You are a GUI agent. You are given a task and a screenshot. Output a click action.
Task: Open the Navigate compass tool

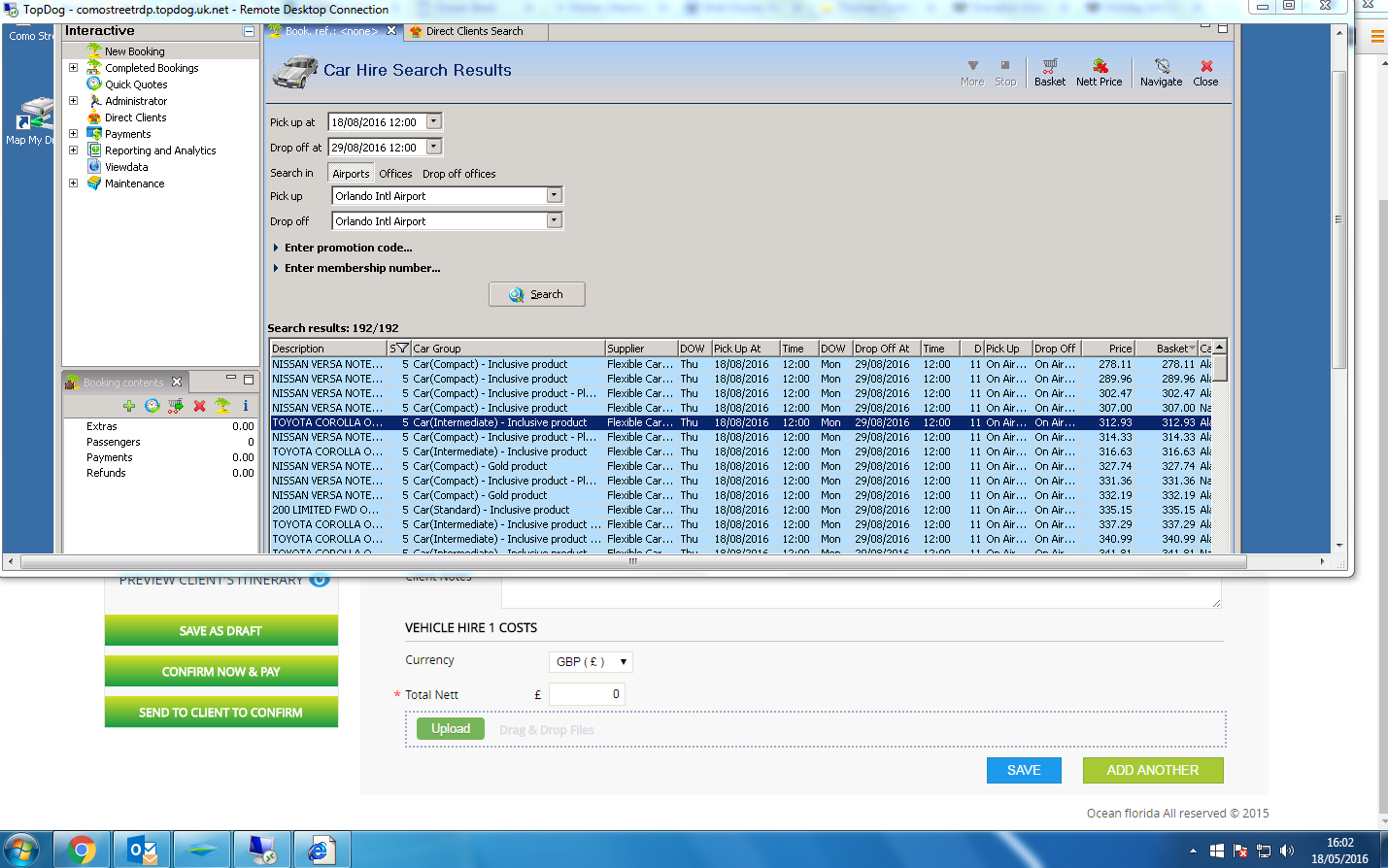point(1161,67)
